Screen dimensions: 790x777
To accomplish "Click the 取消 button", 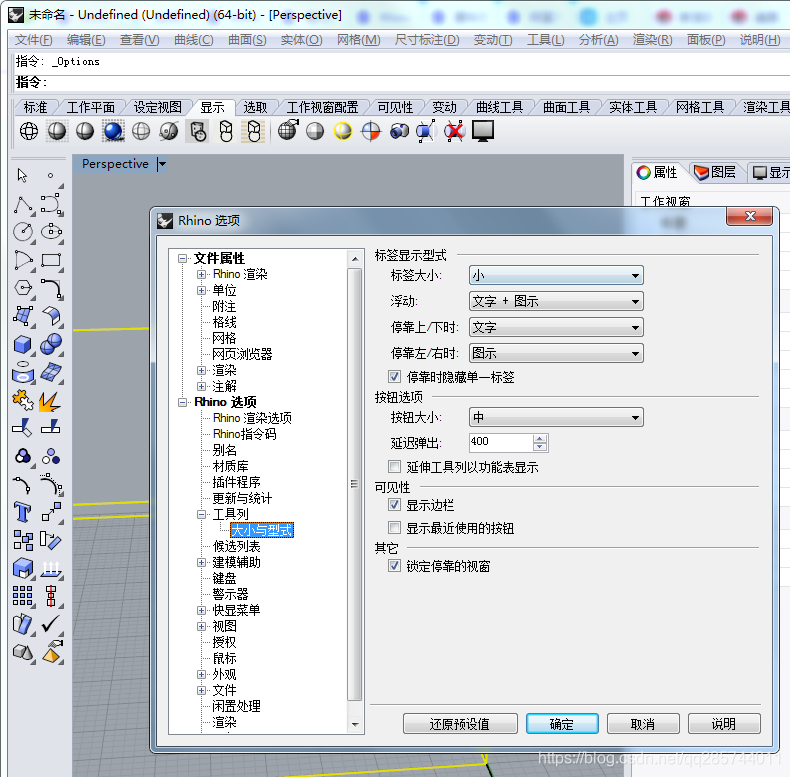I will pyautogui.click(x=643, y=724).
